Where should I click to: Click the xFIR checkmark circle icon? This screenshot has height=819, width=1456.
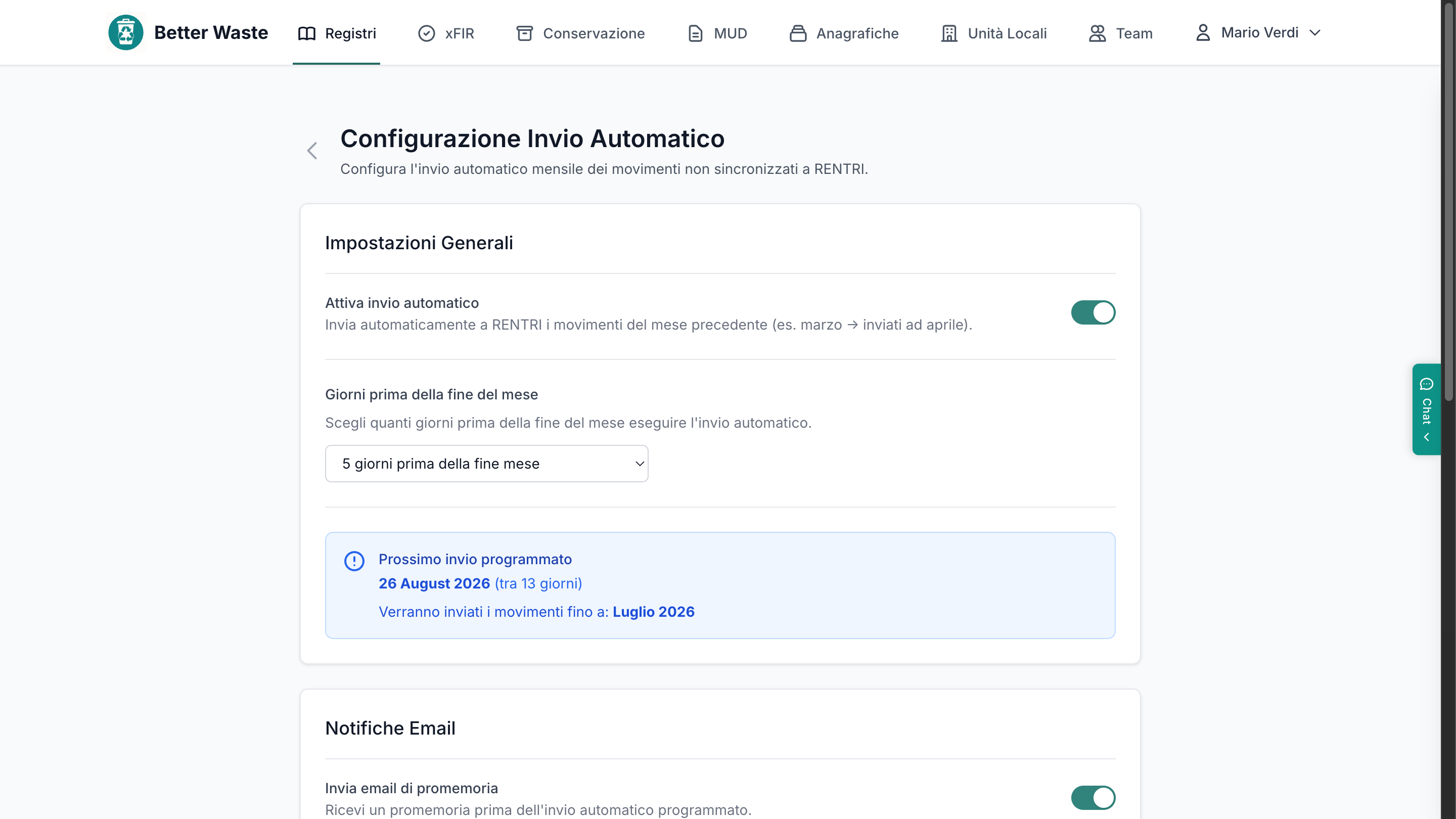pos(427,33)
